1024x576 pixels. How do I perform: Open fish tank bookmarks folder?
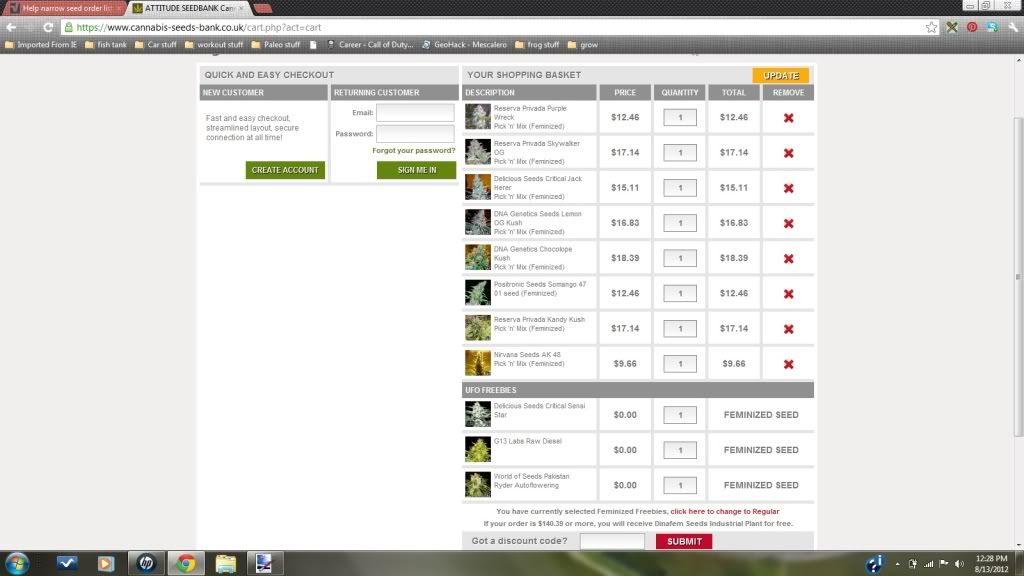pyautogui.click(x=106, y=45)
